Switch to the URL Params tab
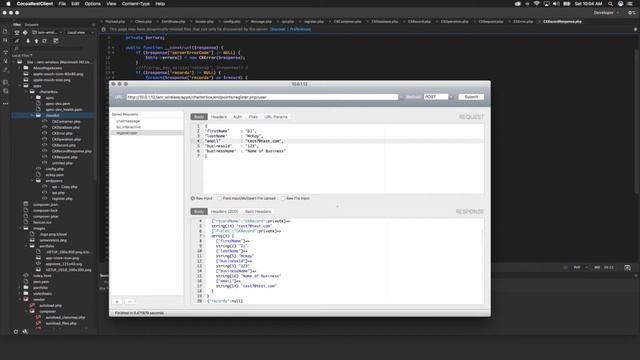 (276, 117)
